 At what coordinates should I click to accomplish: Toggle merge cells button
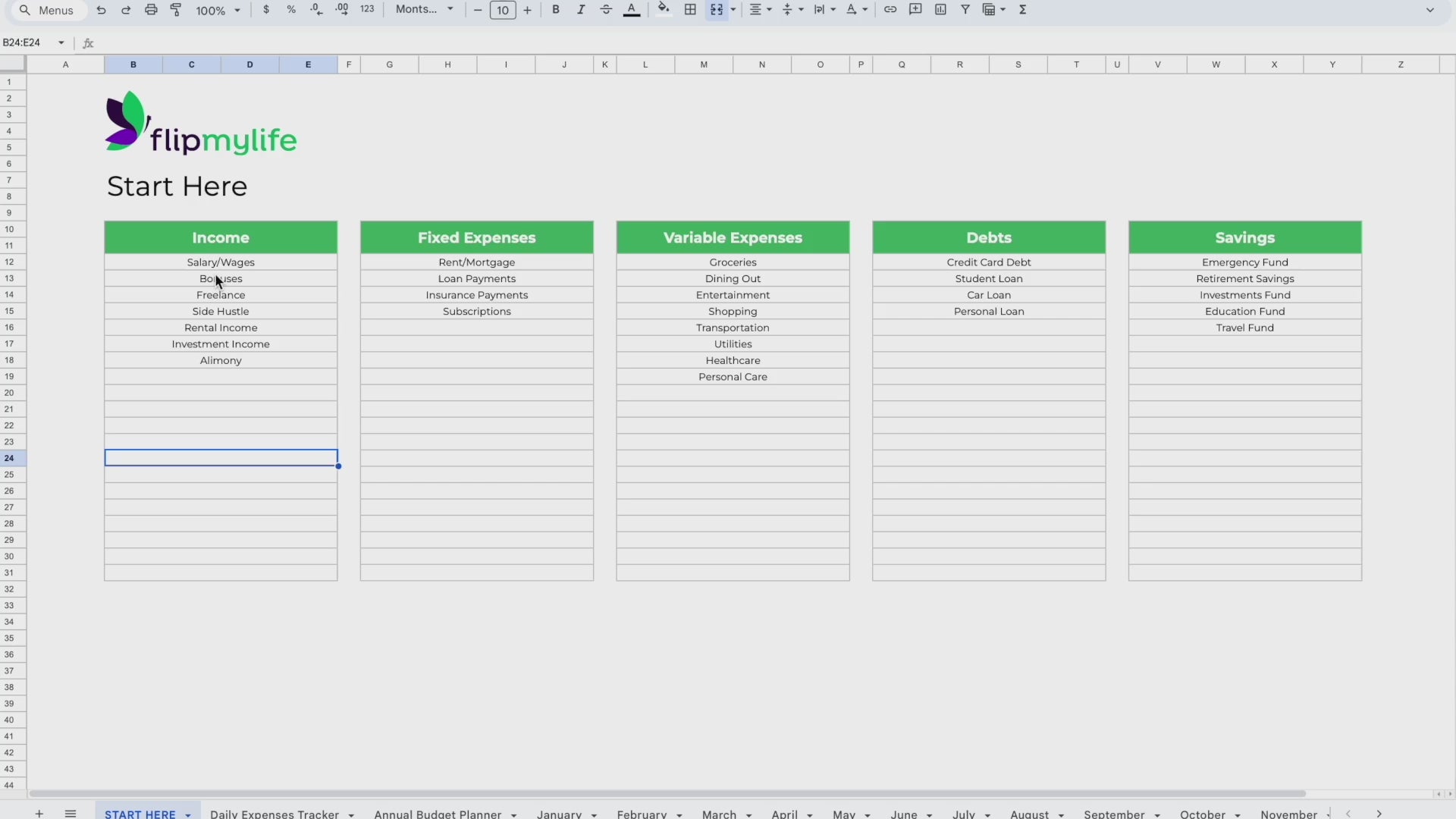[x=716, y=10]
